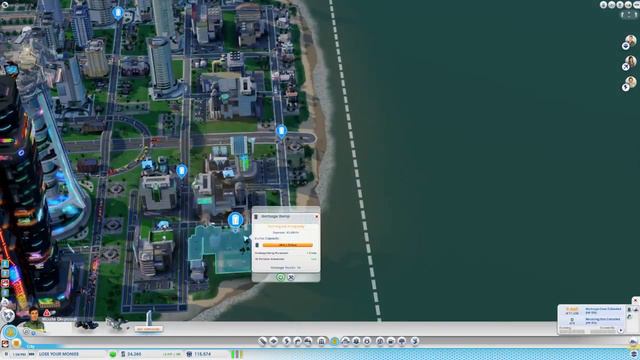Click the top friend avatar on the right
This screenshot has width=640, height=360.
tap(631, 40)
